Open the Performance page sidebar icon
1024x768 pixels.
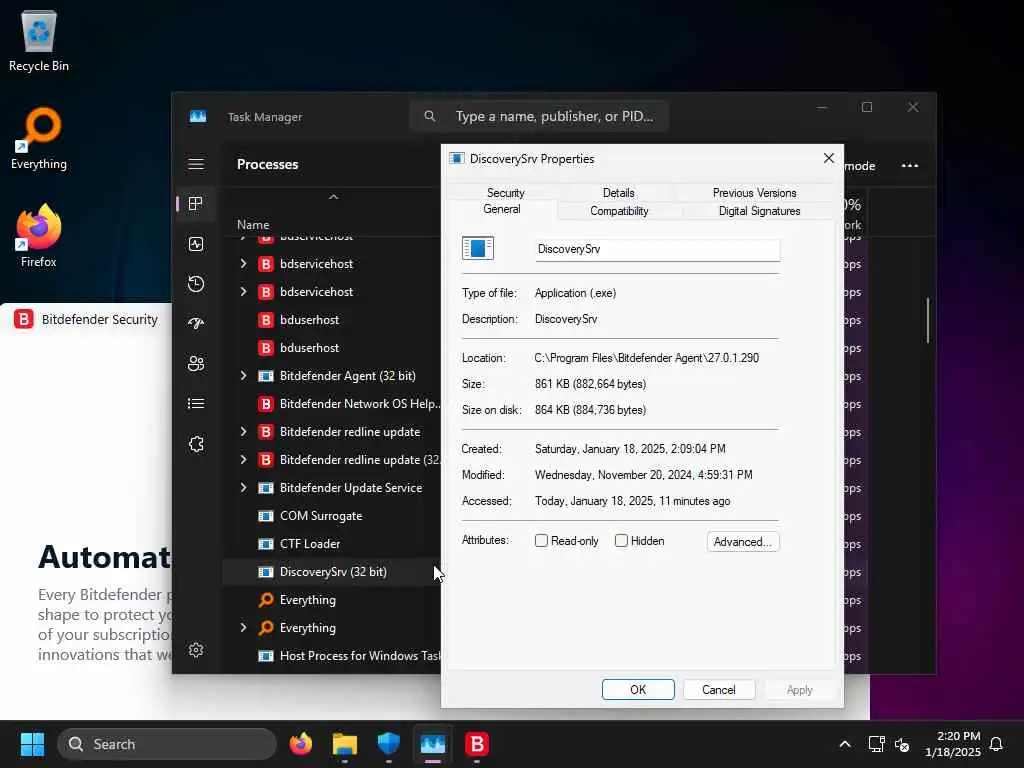tap(196, 244)
